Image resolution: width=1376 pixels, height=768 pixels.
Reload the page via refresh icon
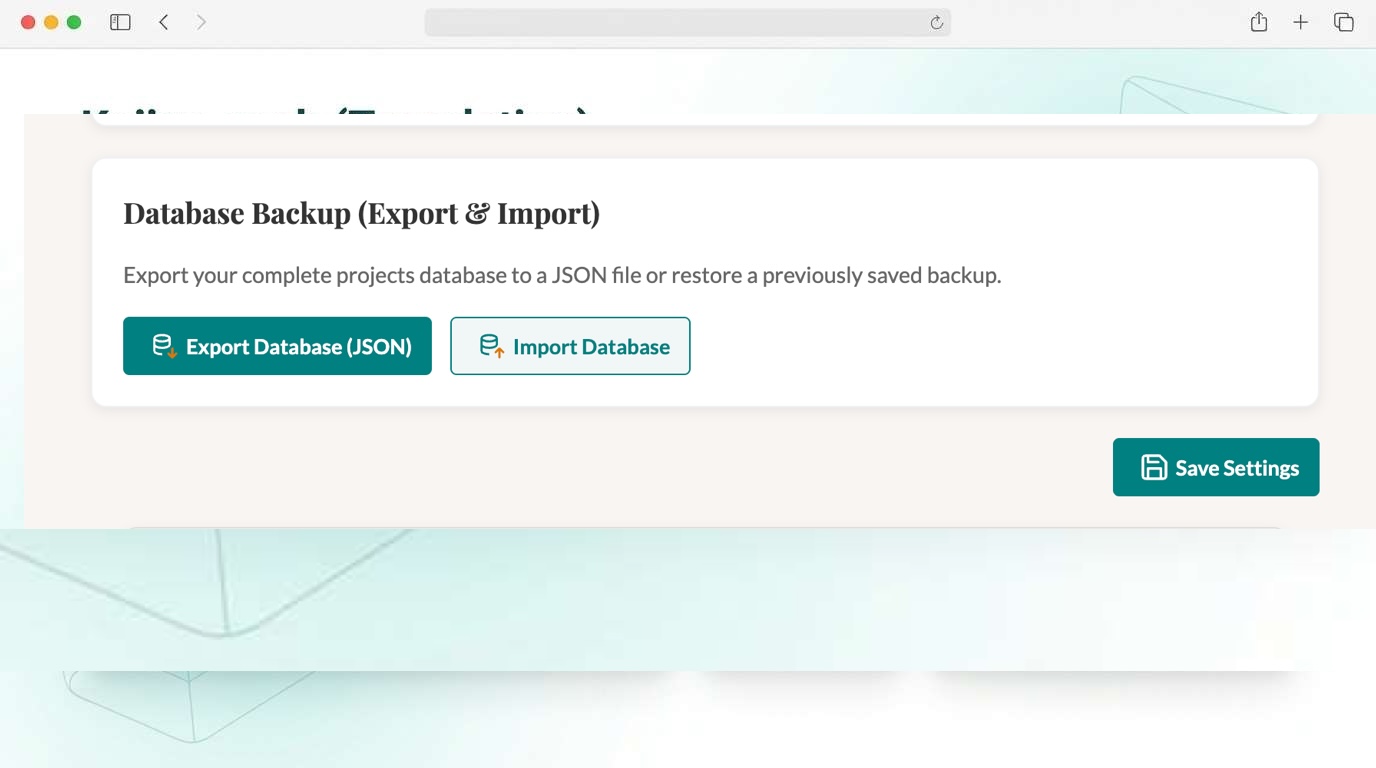pos(937,22)
